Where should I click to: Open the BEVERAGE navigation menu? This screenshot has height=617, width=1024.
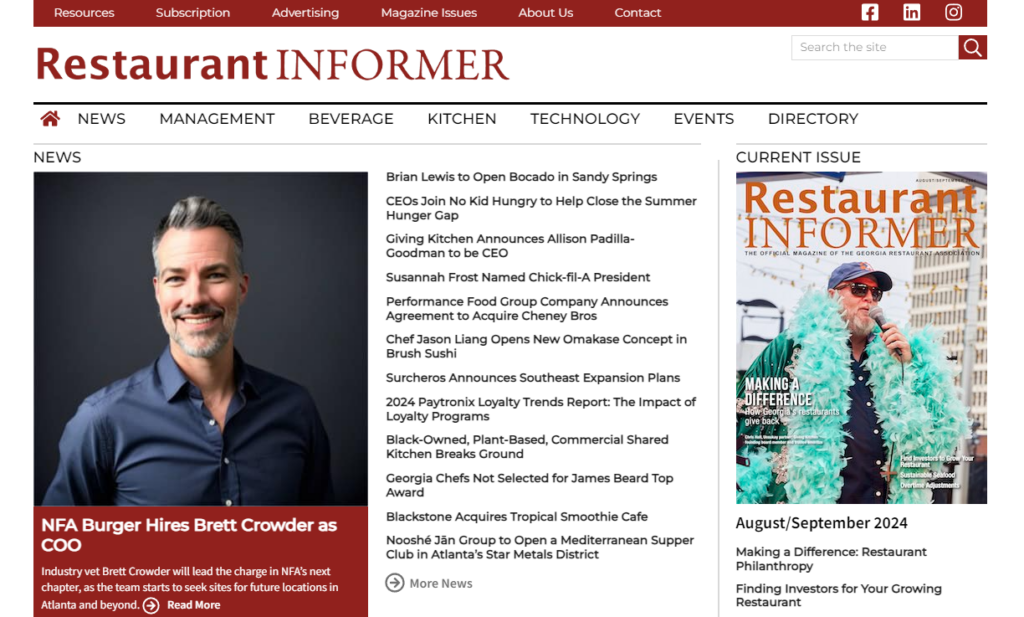351,118
